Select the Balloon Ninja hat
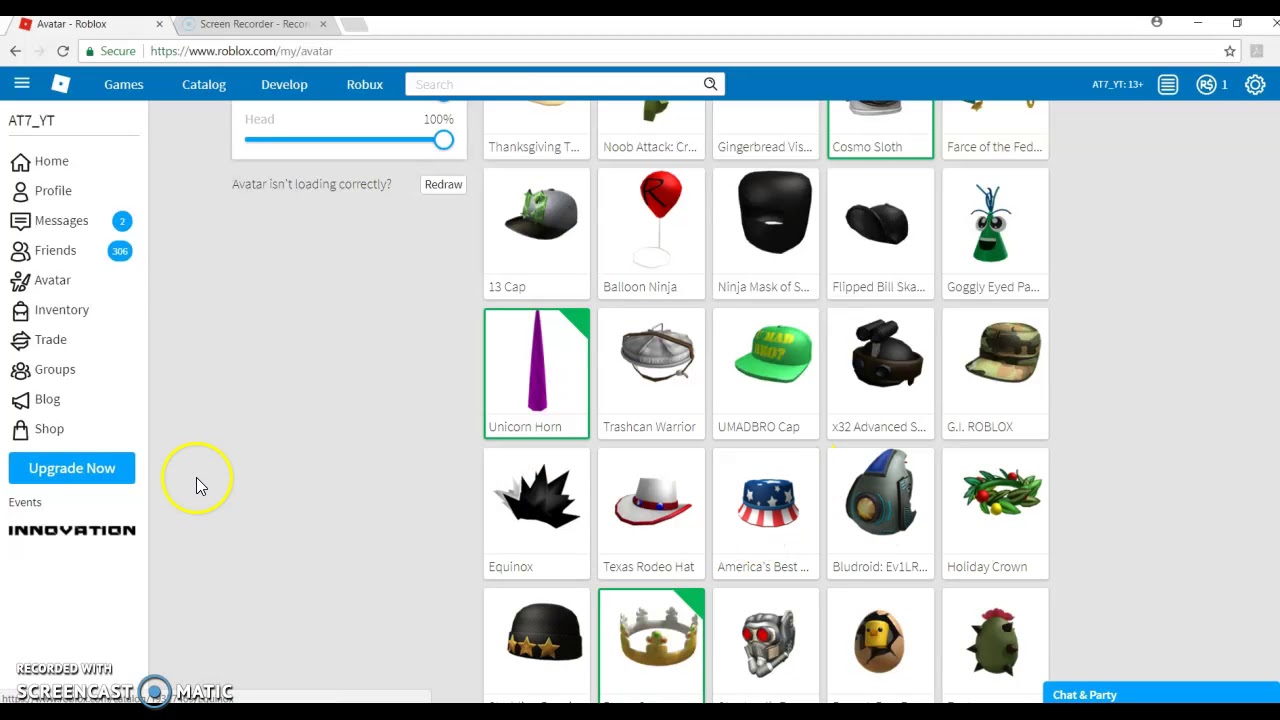Screen dimensions: 1280x720 [651, 233]
